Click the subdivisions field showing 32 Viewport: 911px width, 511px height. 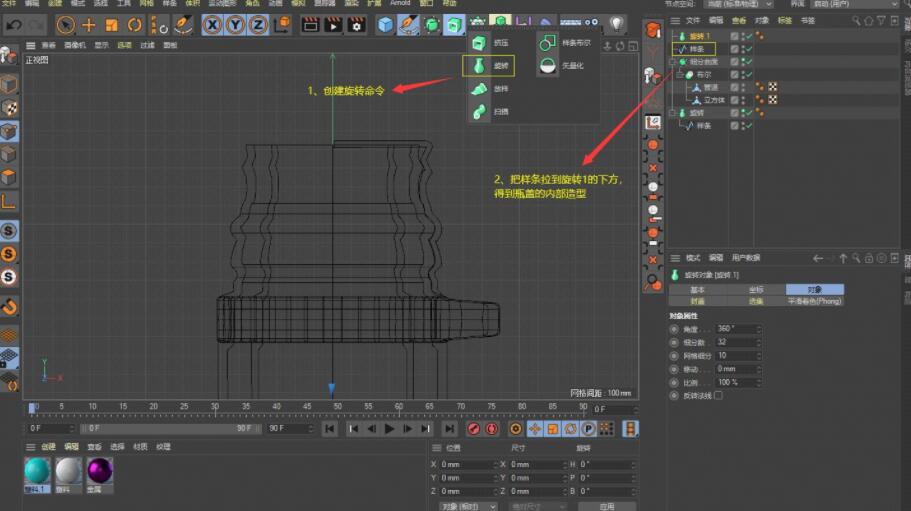736,342
